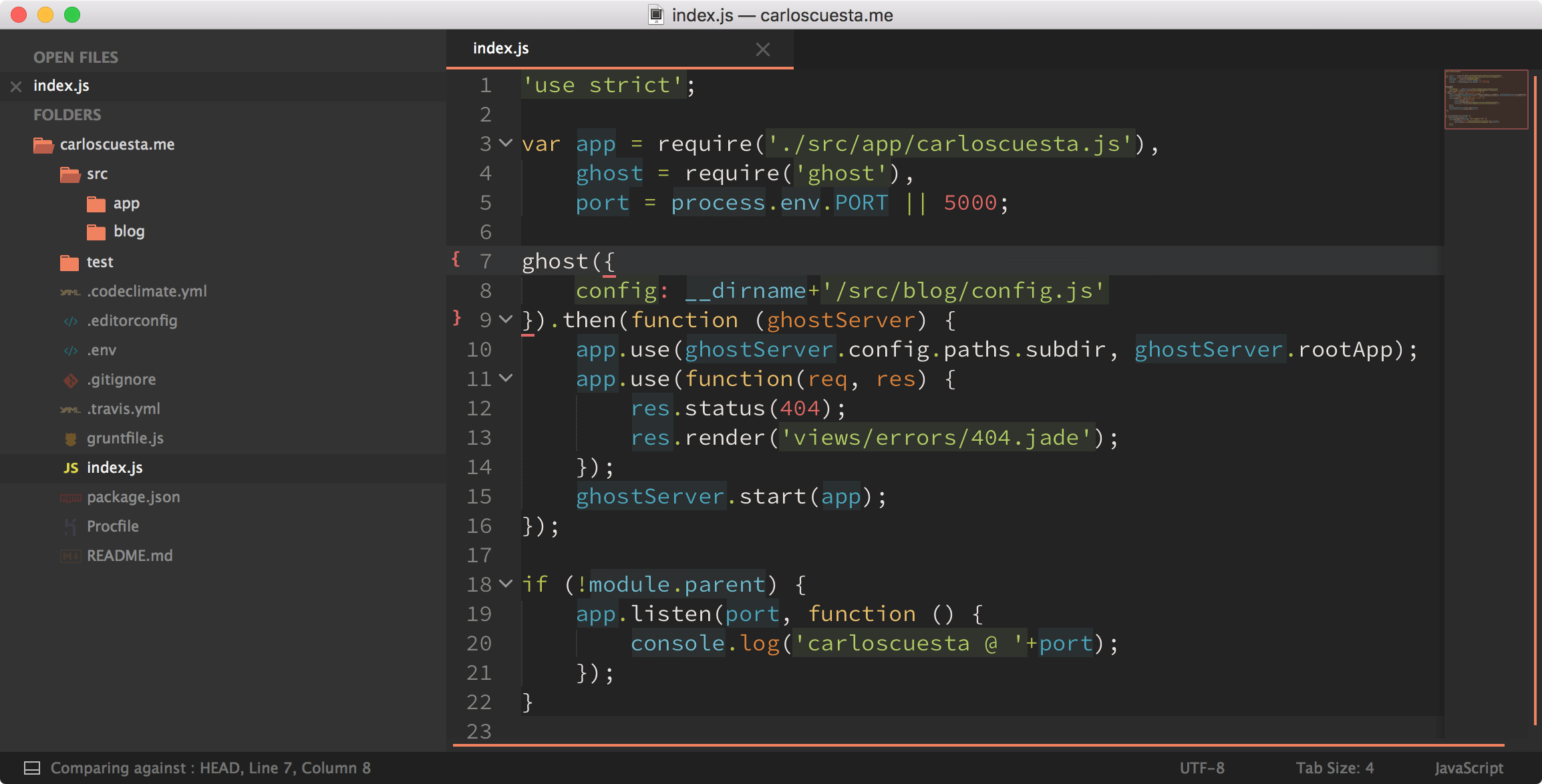Screen dimensions: 1542x784
Task: Click console.log on line 20
Action: click(705, 644)
